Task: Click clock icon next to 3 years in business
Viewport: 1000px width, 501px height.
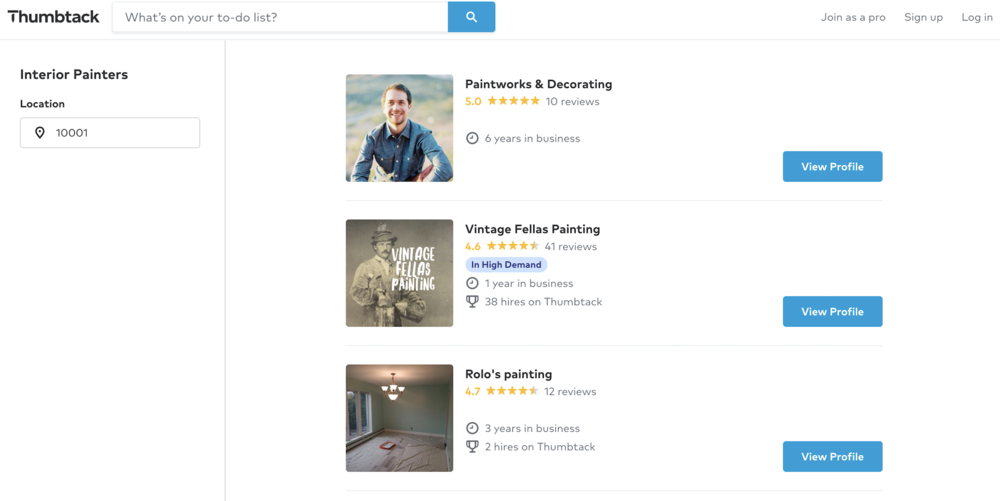Action: [x=472, y=428]
